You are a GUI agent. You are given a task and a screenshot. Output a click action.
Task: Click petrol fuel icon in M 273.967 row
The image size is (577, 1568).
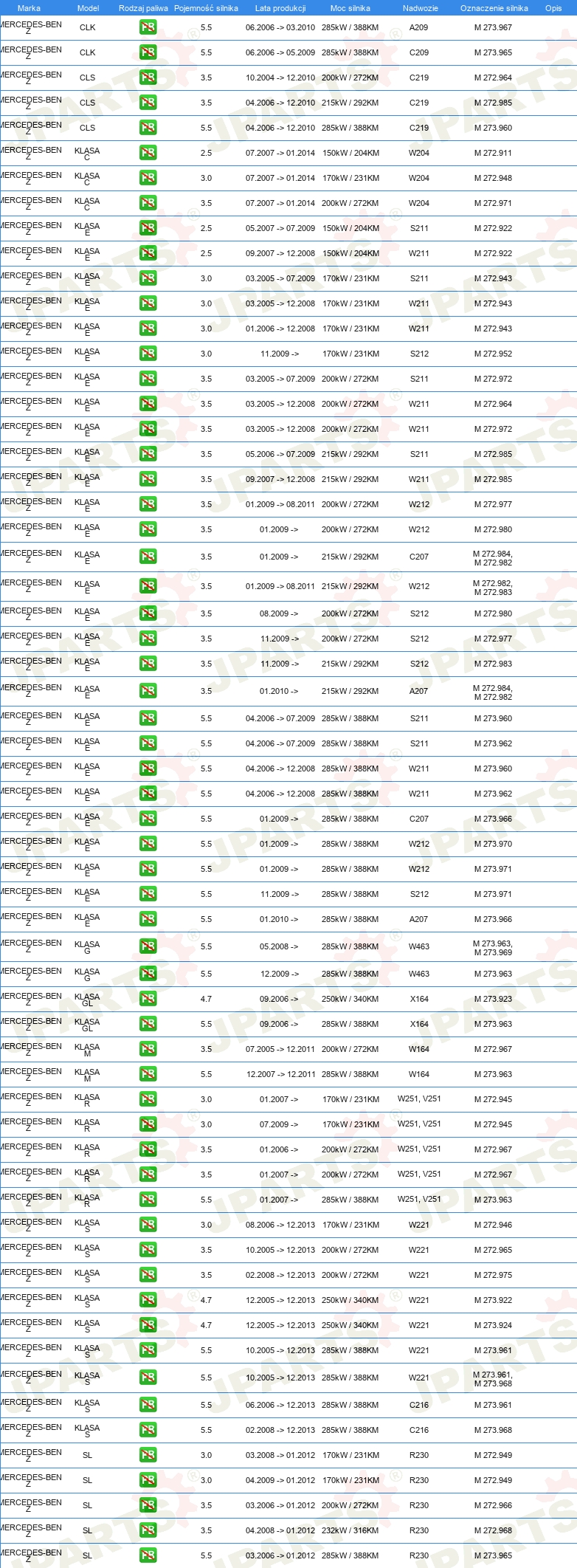[x=148, y=27]
